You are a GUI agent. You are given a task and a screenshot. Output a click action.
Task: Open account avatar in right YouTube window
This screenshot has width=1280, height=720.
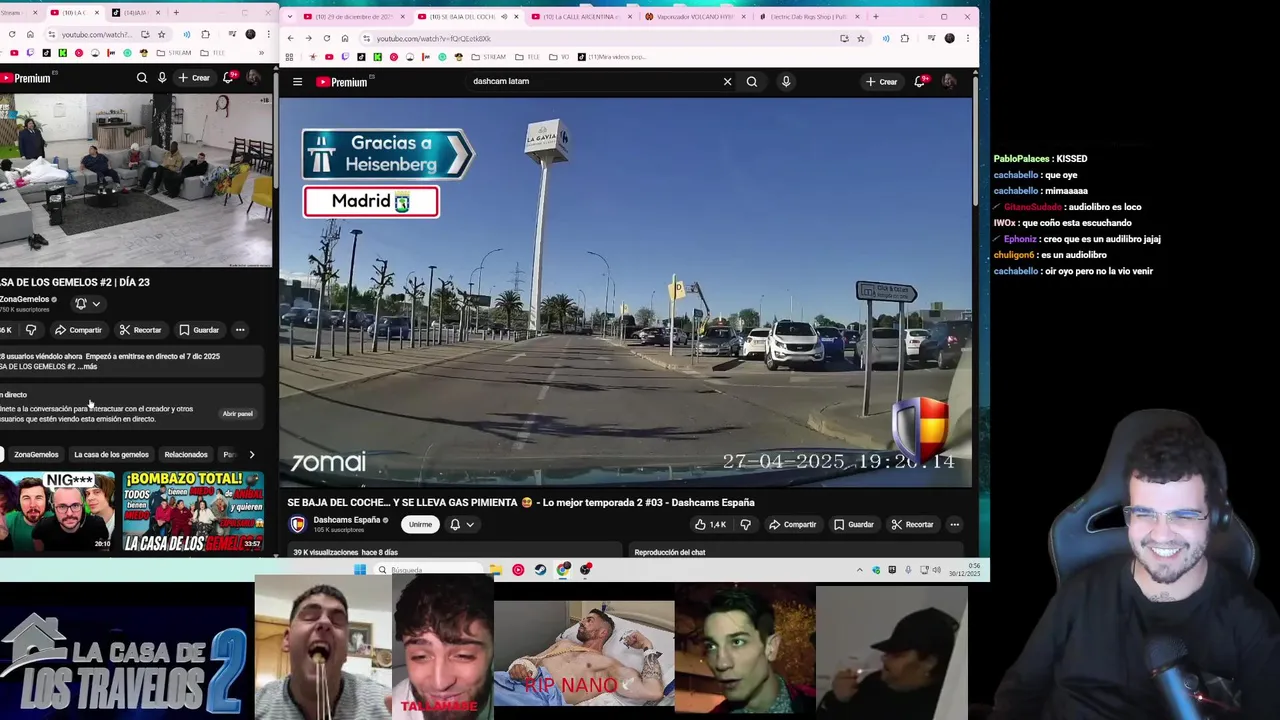(948, 82)
